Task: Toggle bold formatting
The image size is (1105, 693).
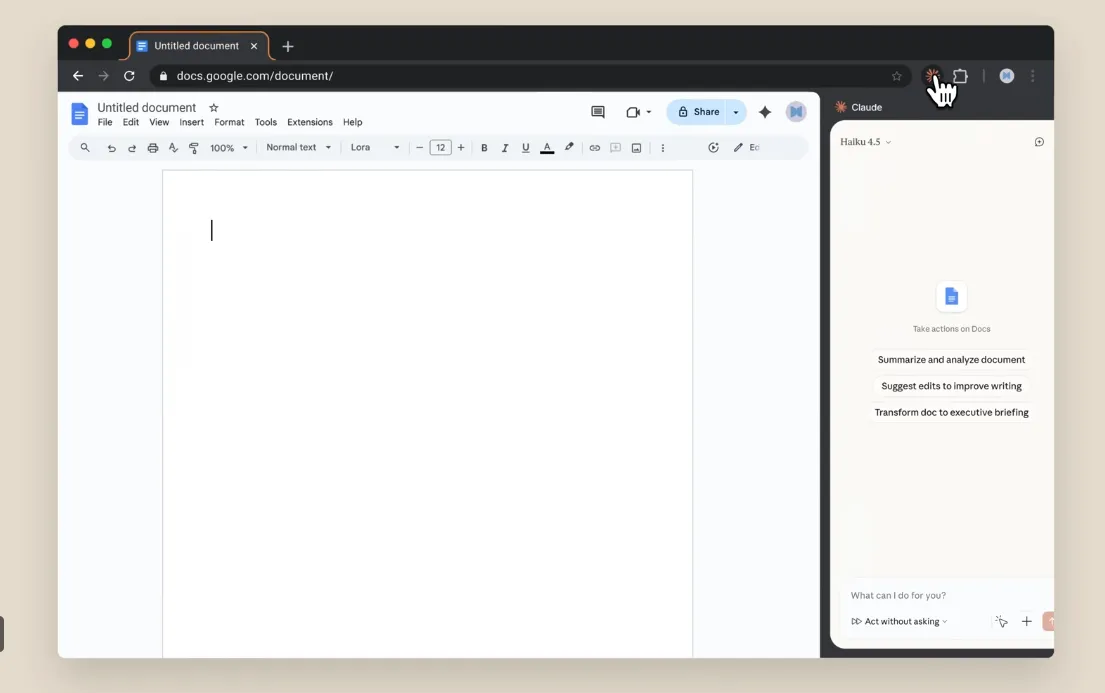Action: point(484,148)
